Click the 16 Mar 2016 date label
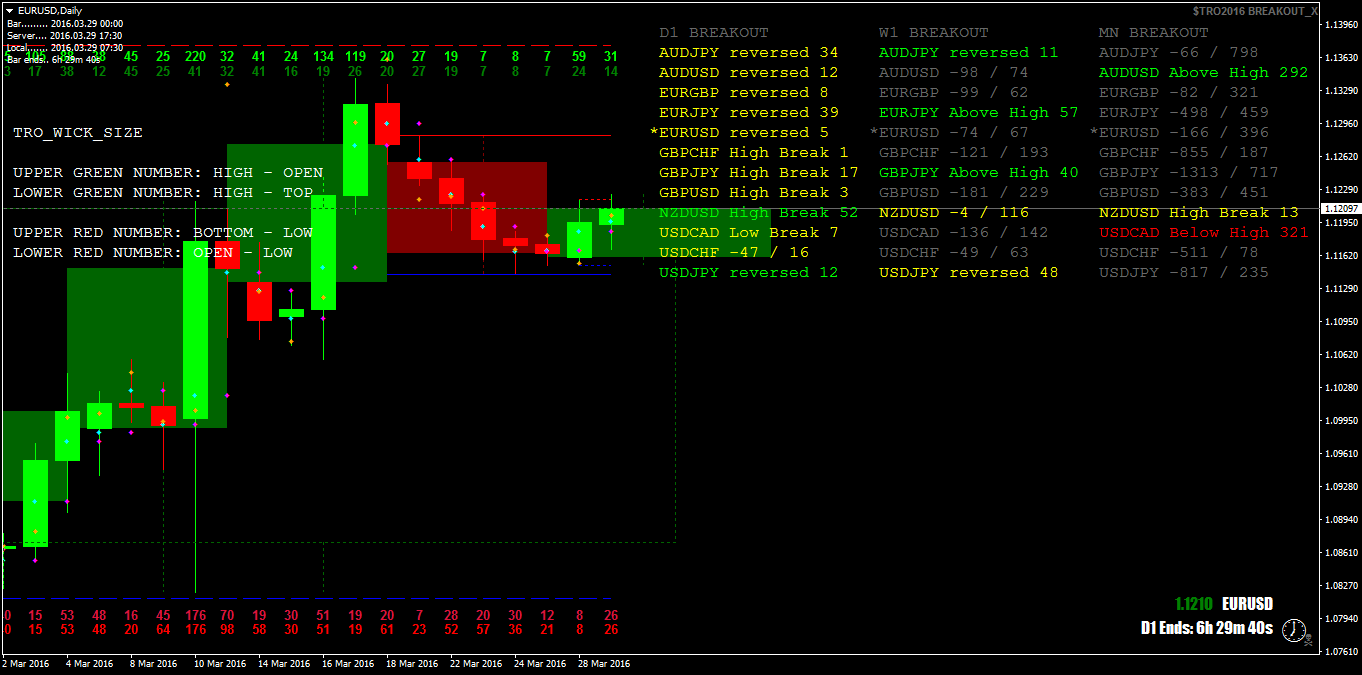The image size is (1362, 675). click(x=347, y=663)
